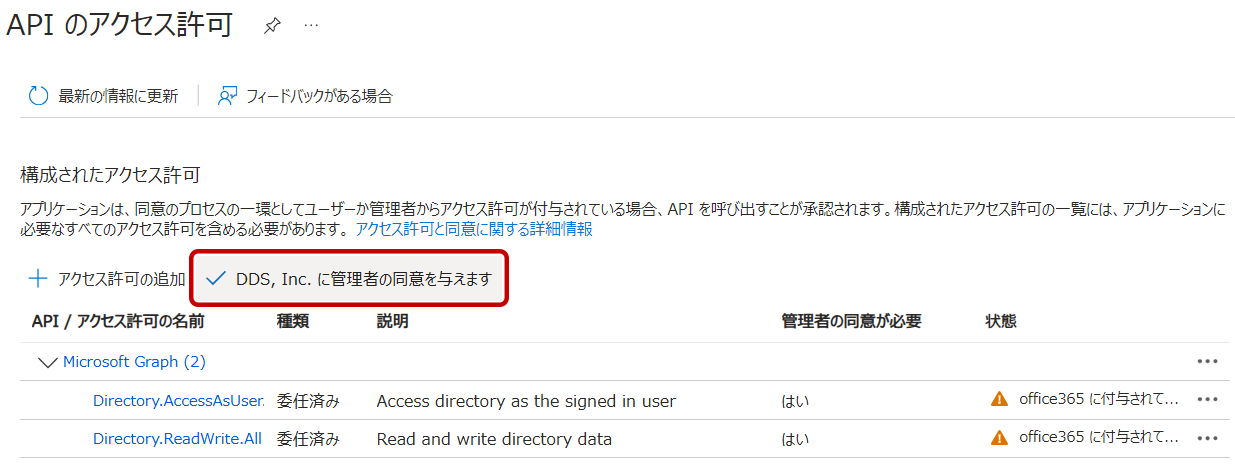Collapse the Microsoft Graph (2) group chevron
Screen dimensions: 1235x465
click(47, 362)
